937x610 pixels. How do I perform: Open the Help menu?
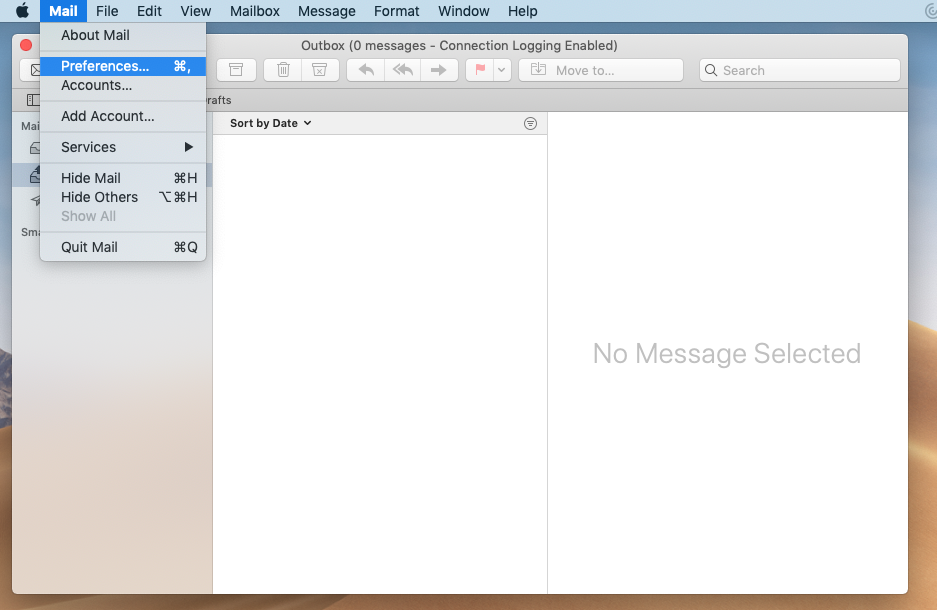click(523, 11)
